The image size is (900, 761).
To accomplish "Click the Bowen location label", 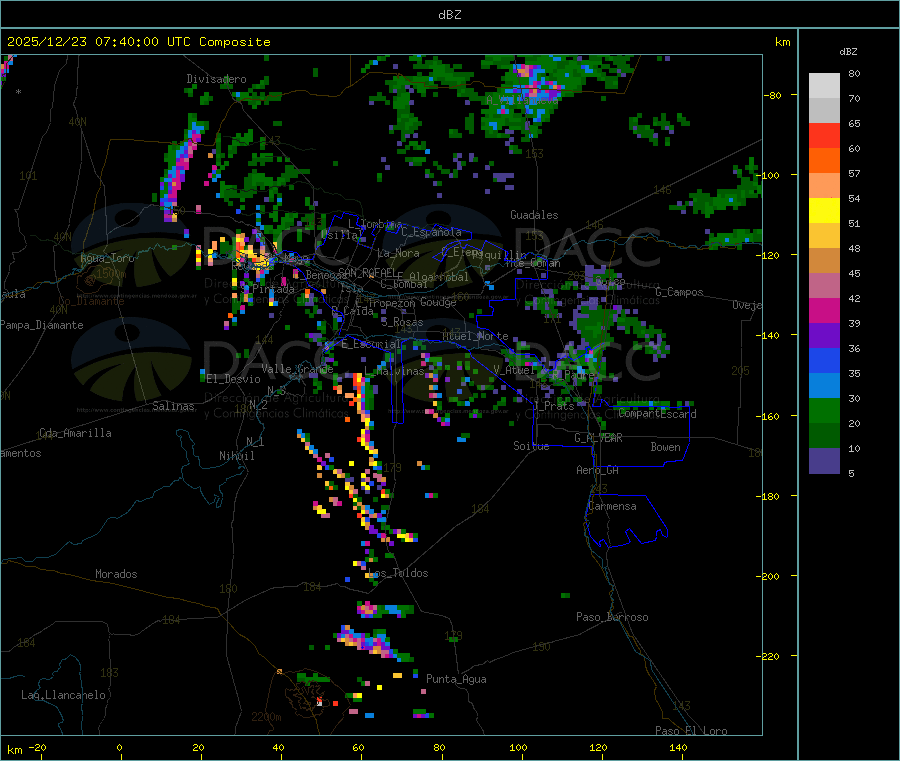I will [666, 448].
